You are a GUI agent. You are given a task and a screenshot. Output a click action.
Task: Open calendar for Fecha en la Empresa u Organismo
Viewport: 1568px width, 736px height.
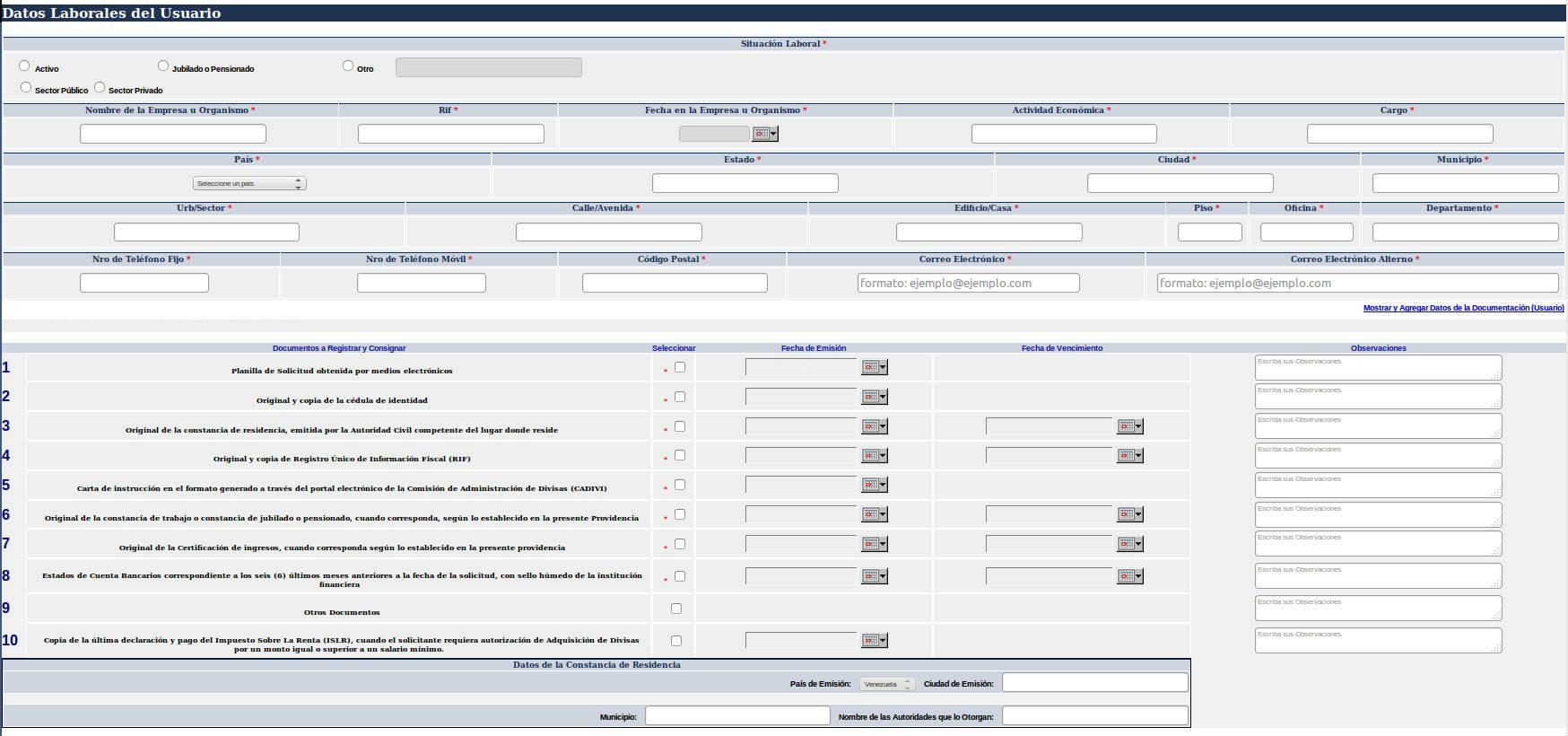coord(765,134)
